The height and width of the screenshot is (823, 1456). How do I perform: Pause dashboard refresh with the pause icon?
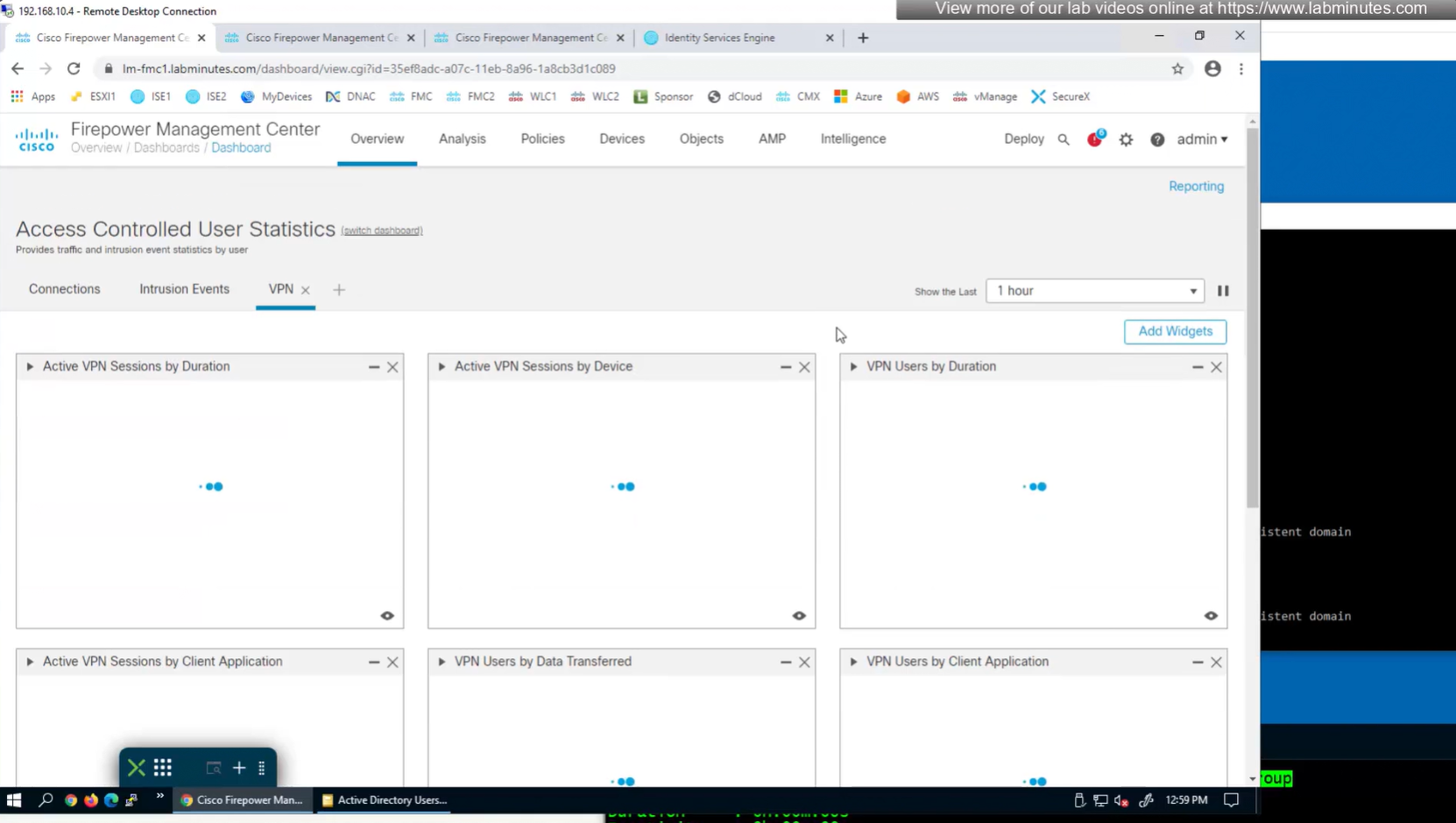pyautogui.click(x=1223, y=291)
